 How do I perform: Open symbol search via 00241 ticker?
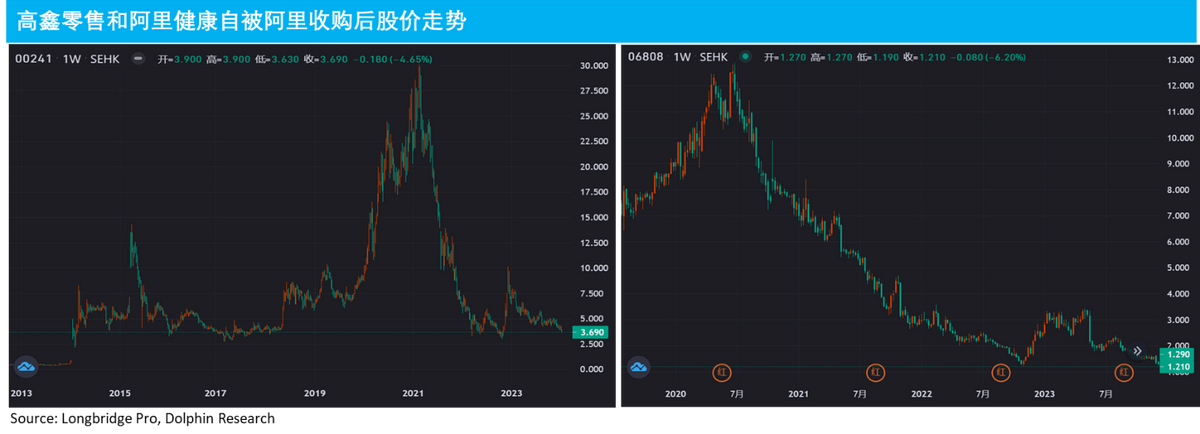pyautogui.click(x=32, y=59)
